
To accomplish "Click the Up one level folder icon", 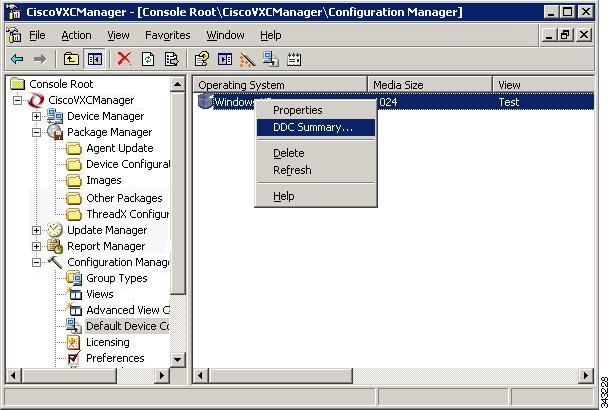I will [x=71, y=59].
